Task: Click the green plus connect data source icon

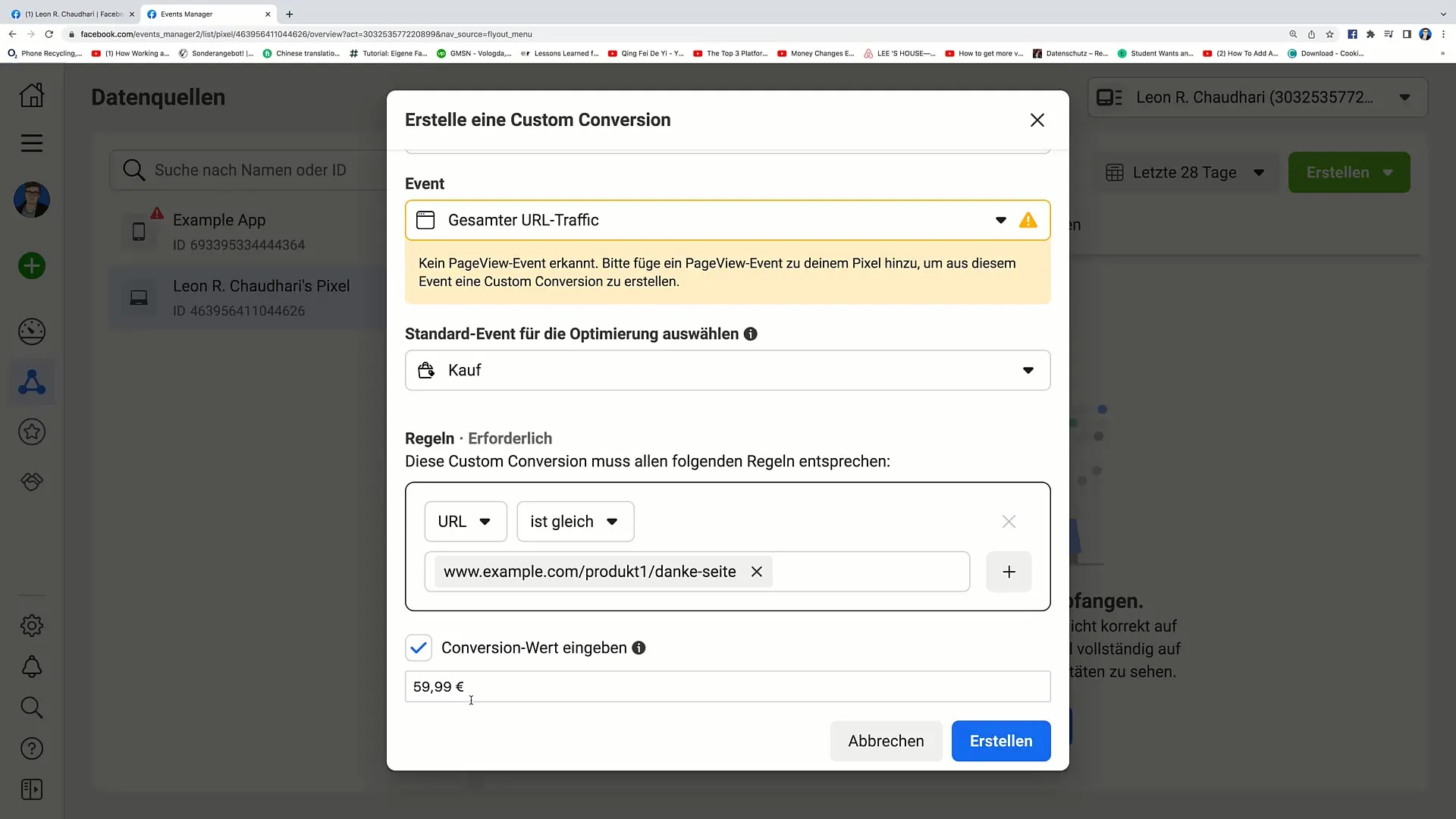Action: (x=32, y=266)
